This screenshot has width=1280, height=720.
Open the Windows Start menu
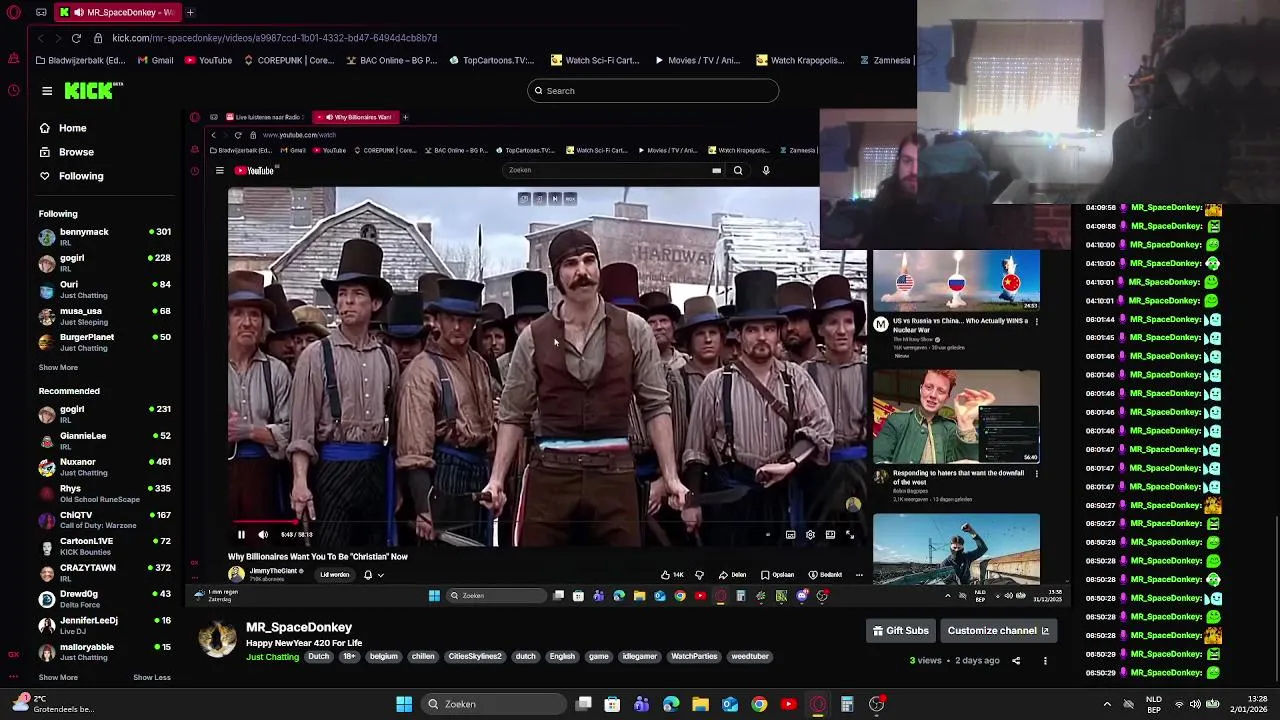pos(404,704)
